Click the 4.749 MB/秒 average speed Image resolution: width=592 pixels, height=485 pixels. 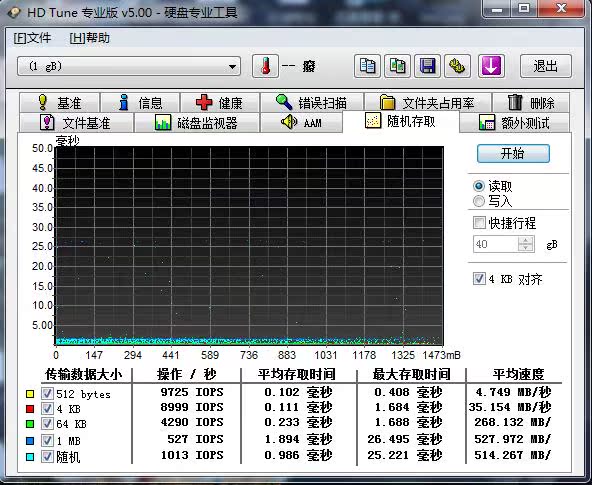pos(513,392)
